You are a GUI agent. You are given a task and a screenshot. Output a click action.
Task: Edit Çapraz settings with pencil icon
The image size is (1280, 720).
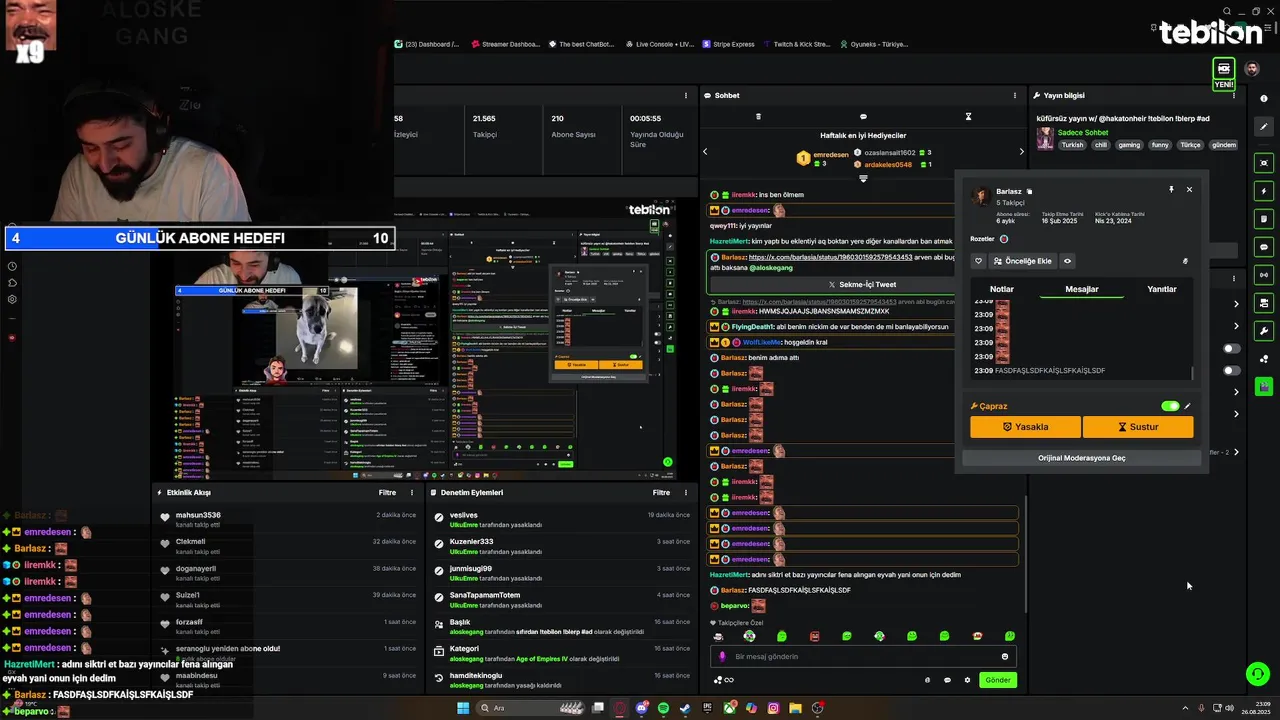click(x=1188, y=406)
